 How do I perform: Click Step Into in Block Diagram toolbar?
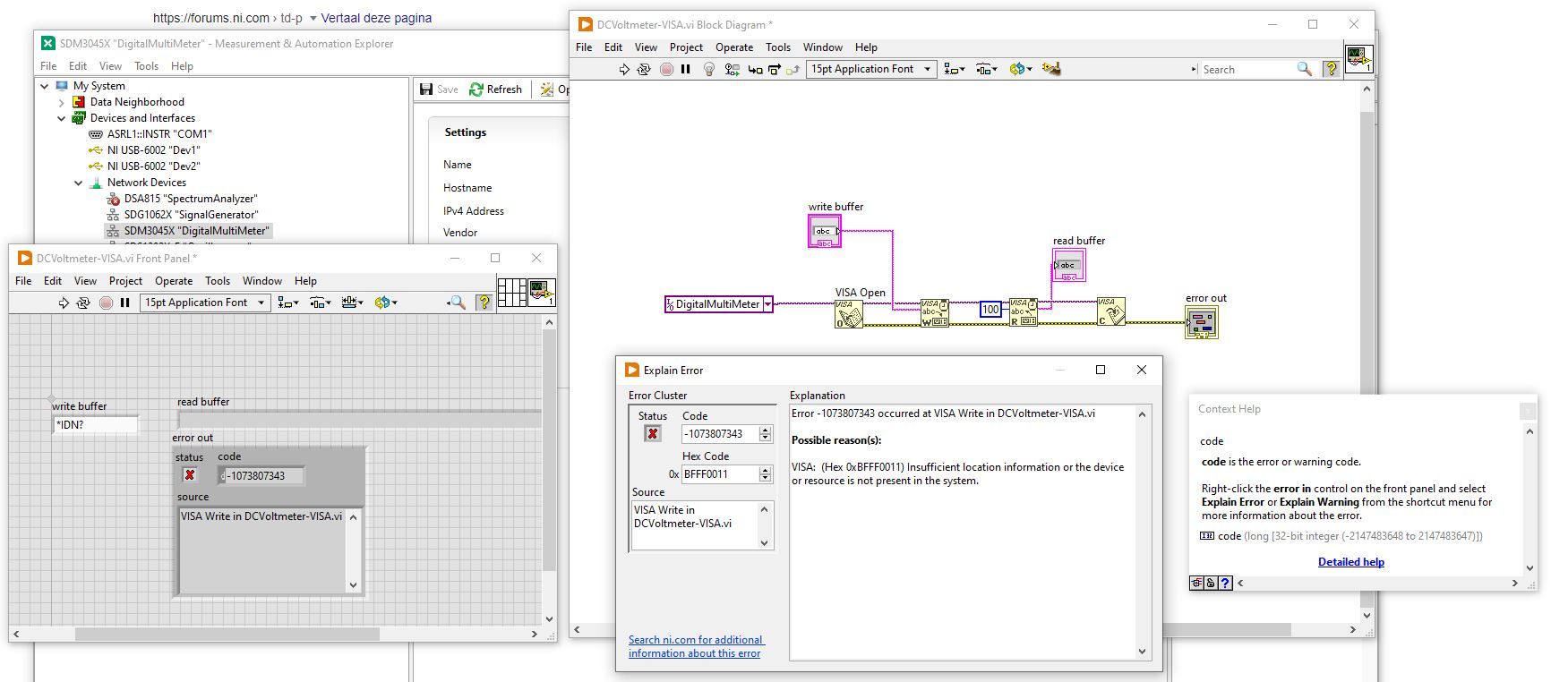[755, 69]
